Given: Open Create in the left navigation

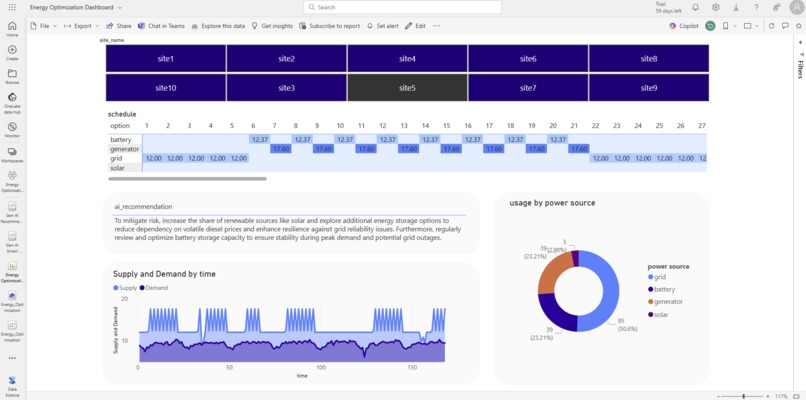Looking at the screenshot, I should click(x=12, y=52).
